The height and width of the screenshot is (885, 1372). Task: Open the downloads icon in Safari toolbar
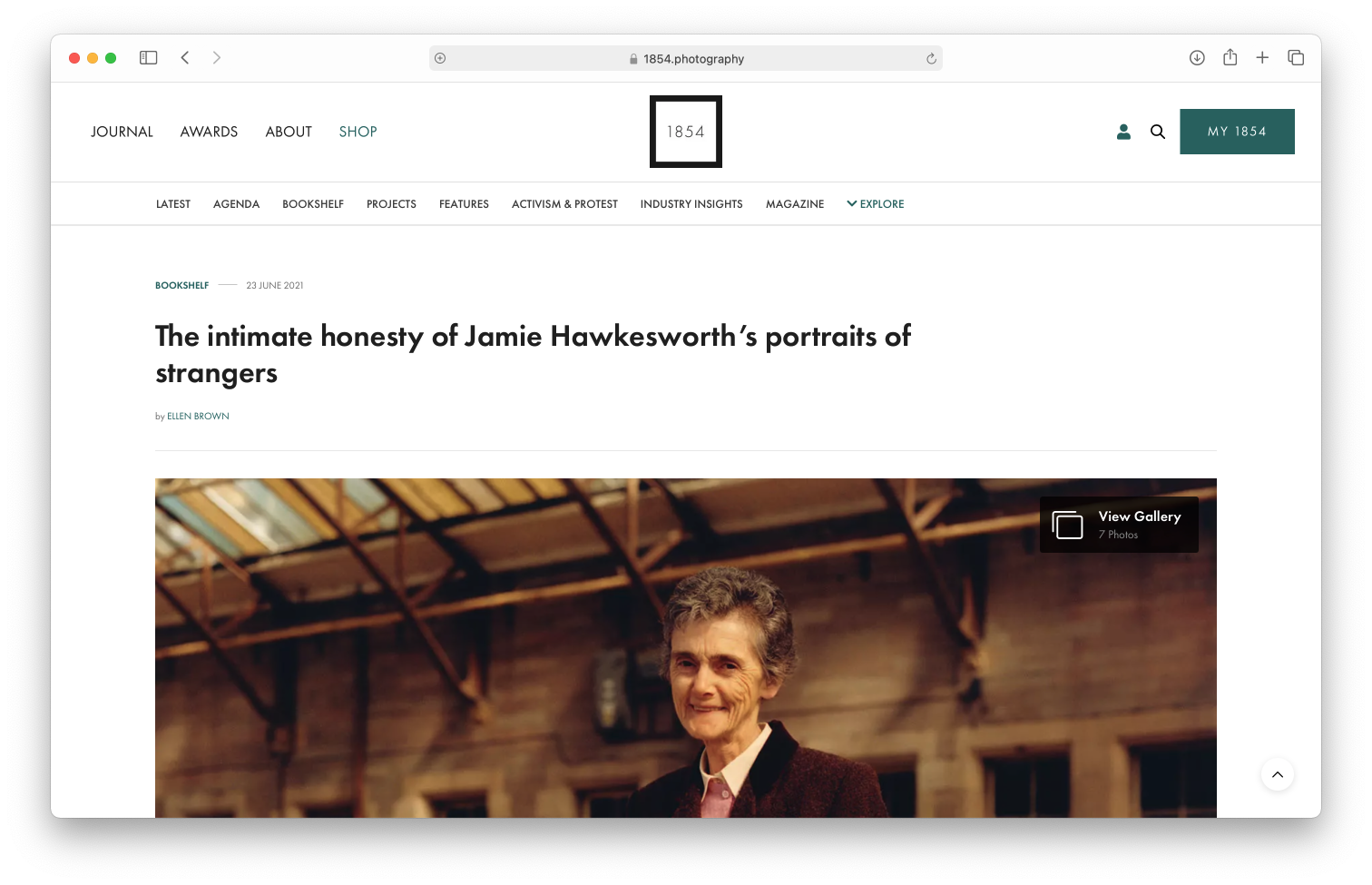[1197, 58]
